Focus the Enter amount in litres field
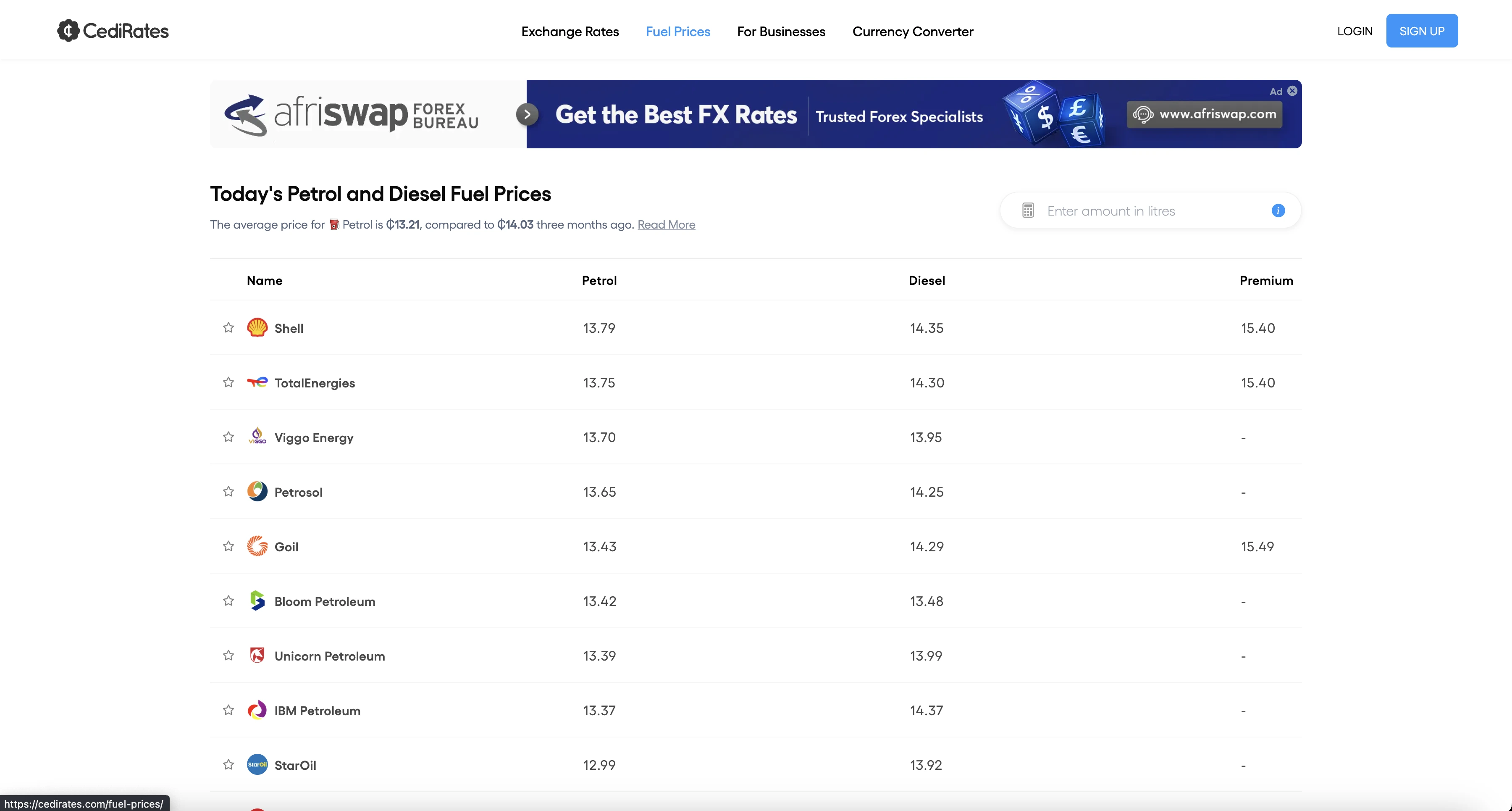Screen dimensions: 1512x811 coord(1150,211)
